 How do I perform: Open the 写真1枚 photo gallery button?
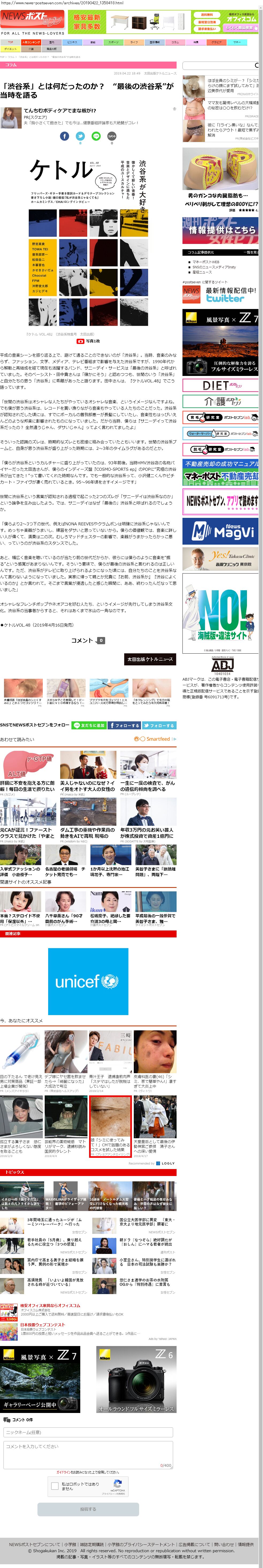88,341
